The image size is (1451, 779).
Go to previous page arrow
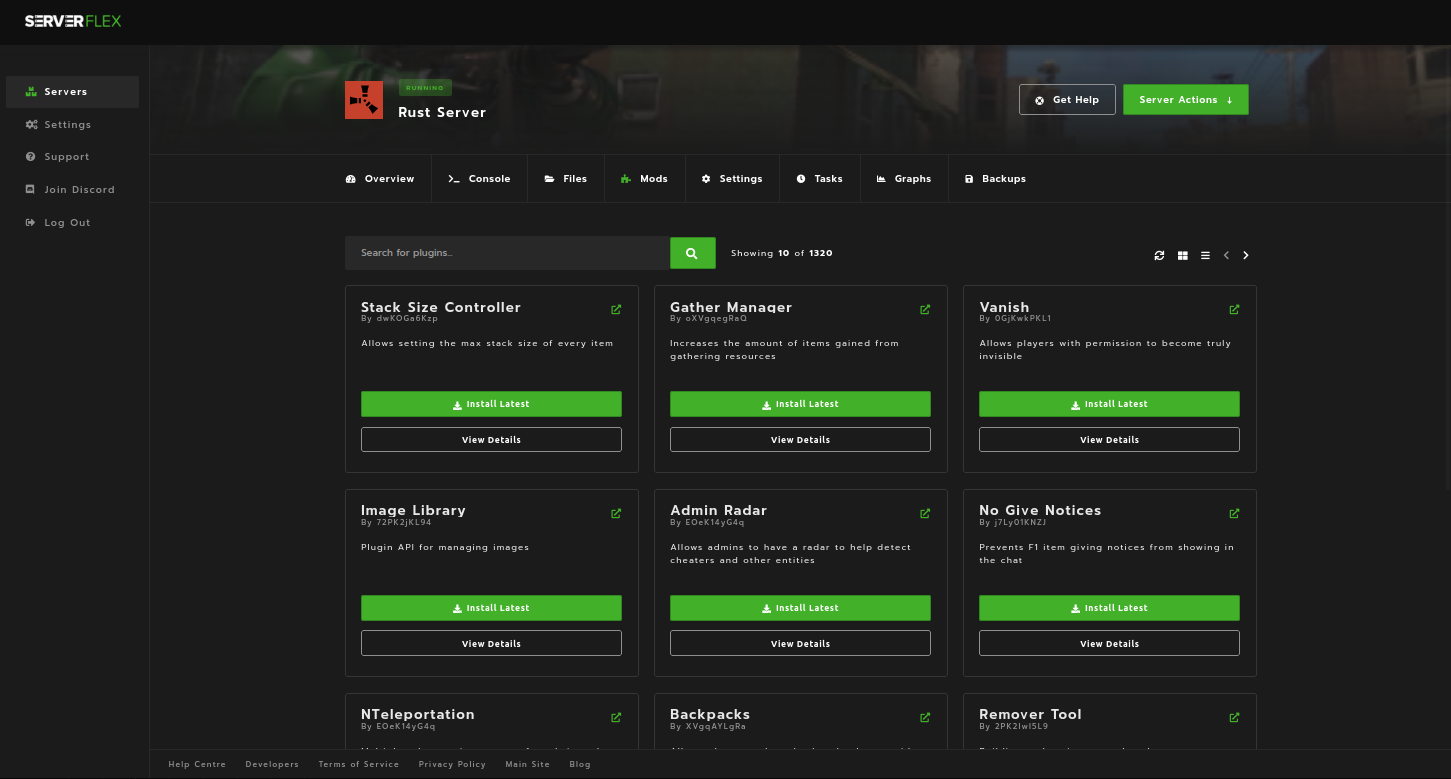(x=1227, y=255)
